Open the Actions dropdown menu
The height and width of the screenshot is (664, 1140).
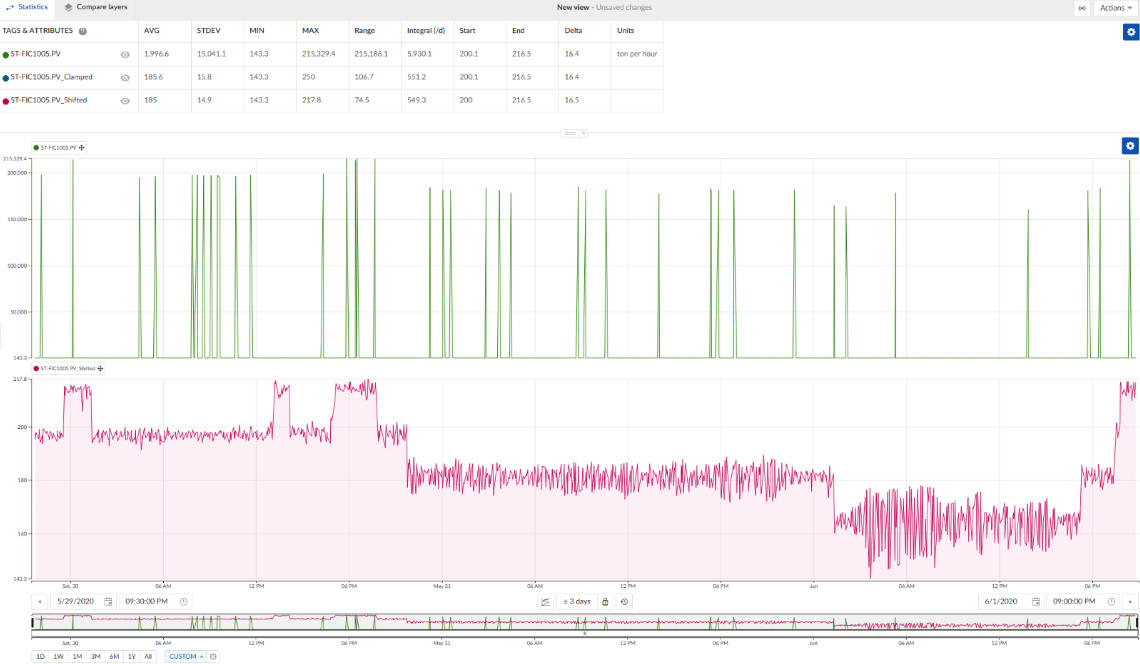pyautogui.click(x=1115, y=8)
